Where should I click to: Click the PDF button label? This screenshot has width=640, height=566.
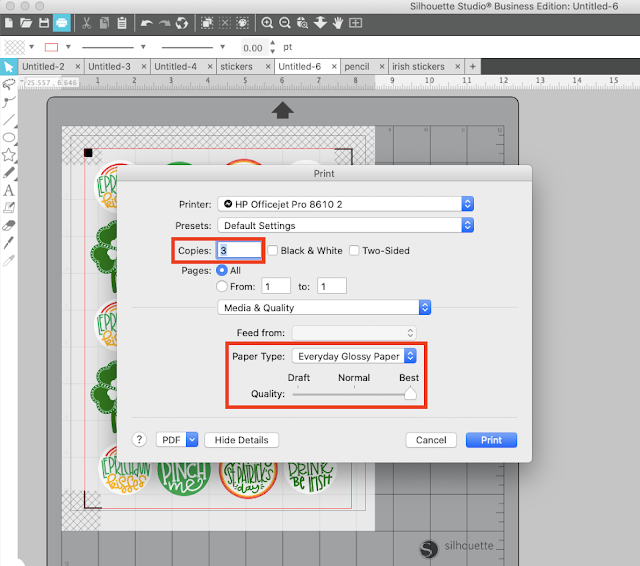pyautogui.click(x=171, y=439)
